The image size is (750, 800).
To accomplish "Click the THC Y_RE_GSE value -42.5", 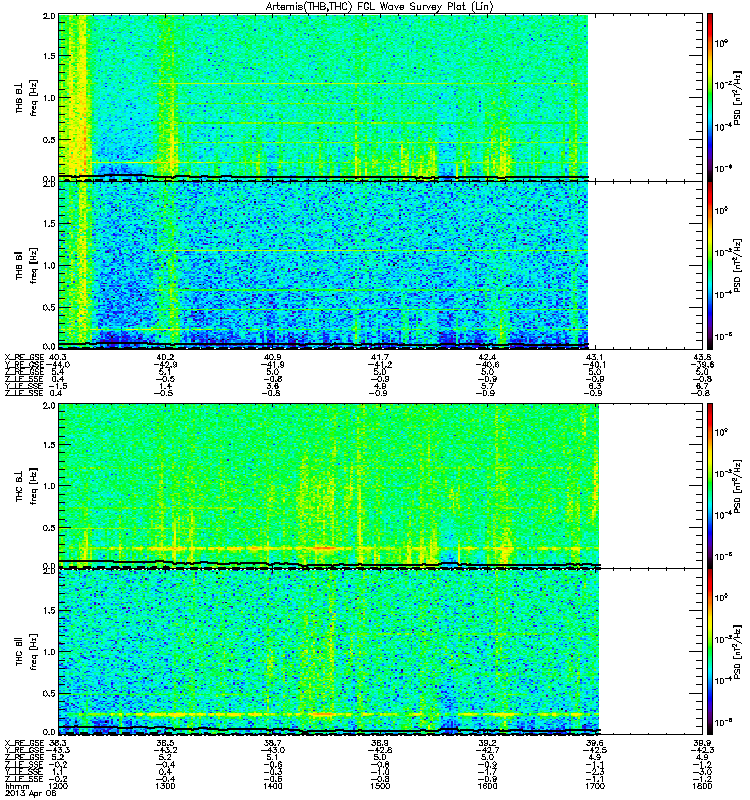I will pyautogui.click(x=595, y=750).
